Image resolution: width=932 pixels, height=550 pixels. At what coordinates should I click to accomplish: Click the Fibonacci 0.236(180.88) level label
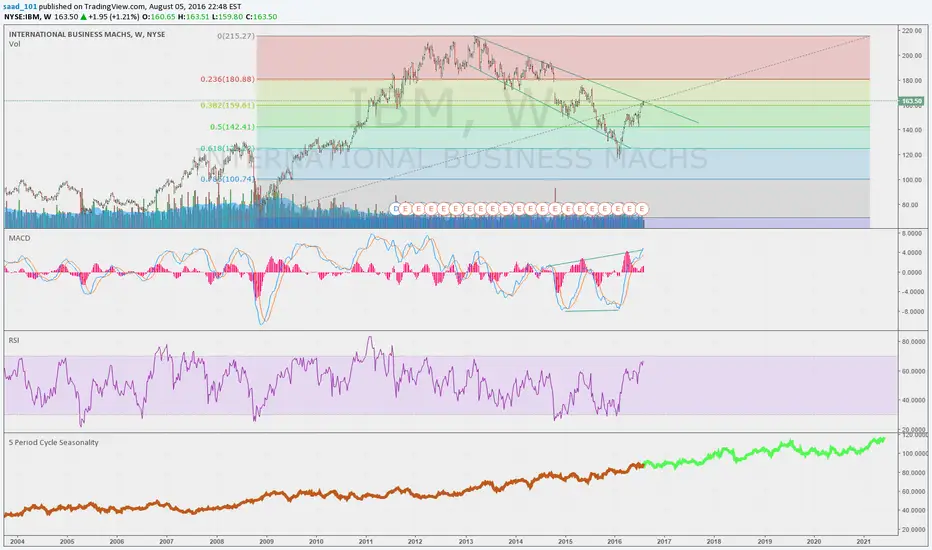228,79
